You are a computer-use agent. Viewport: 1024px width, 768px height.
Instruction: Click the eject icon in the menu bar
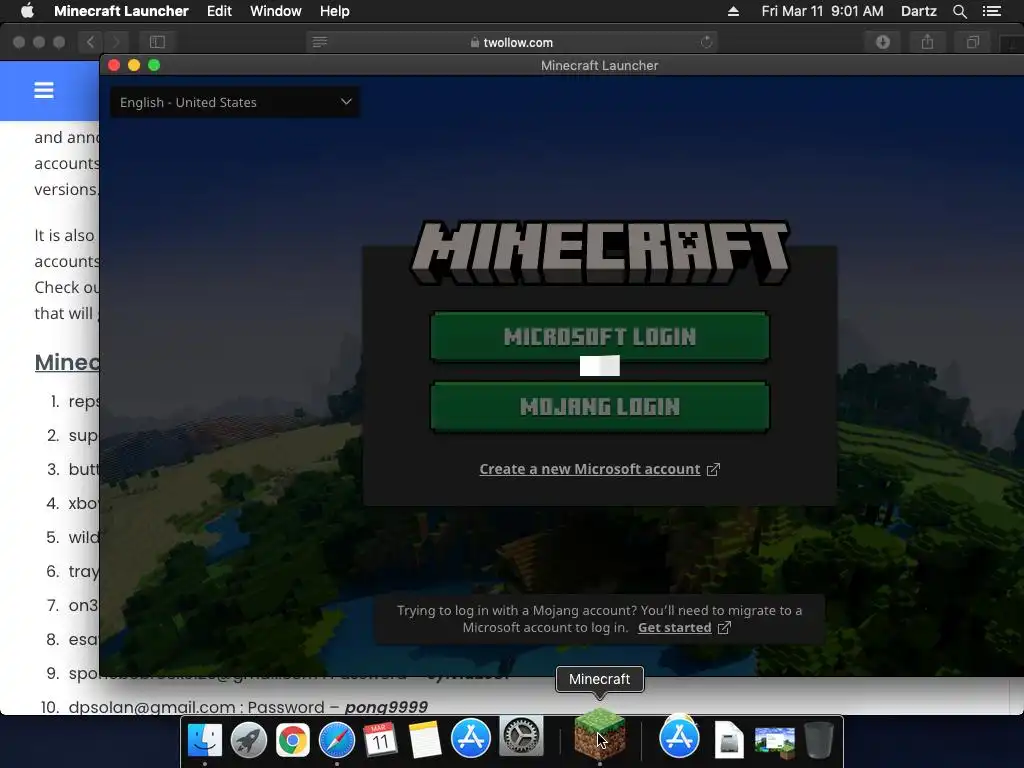tap(733, 11)
